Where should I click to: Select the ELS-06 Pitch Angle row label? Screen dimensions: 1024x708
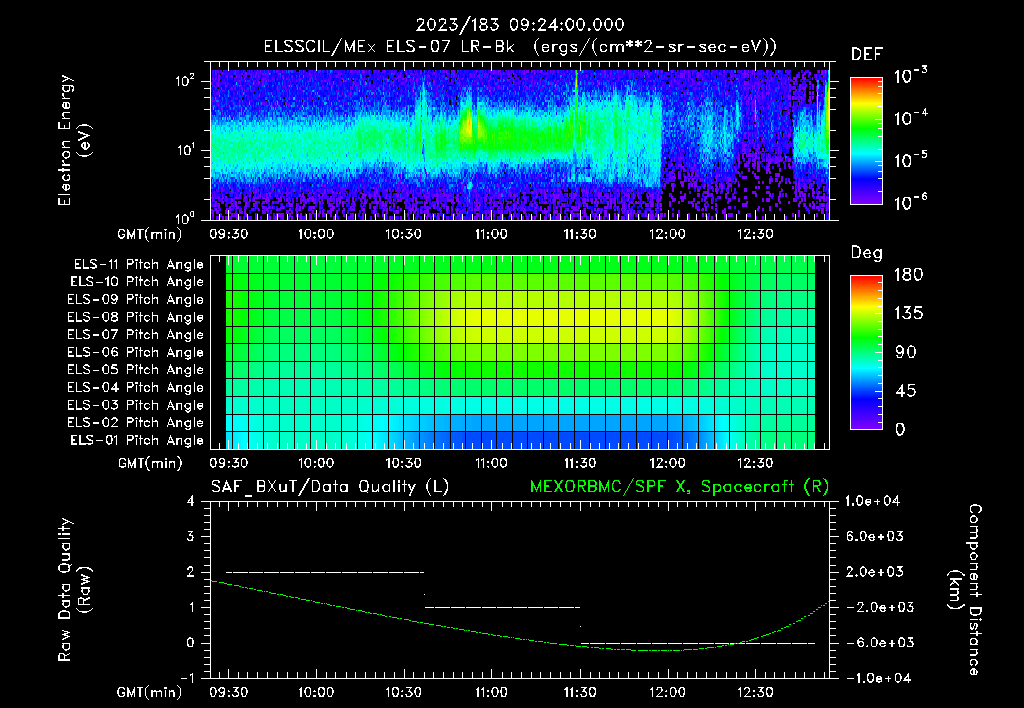point(136,352)
